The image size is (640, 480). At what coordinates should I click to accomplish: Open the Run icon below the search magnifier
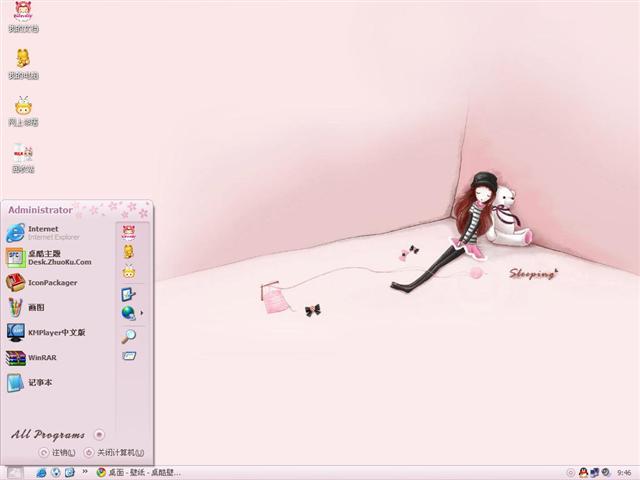(128, 356)
